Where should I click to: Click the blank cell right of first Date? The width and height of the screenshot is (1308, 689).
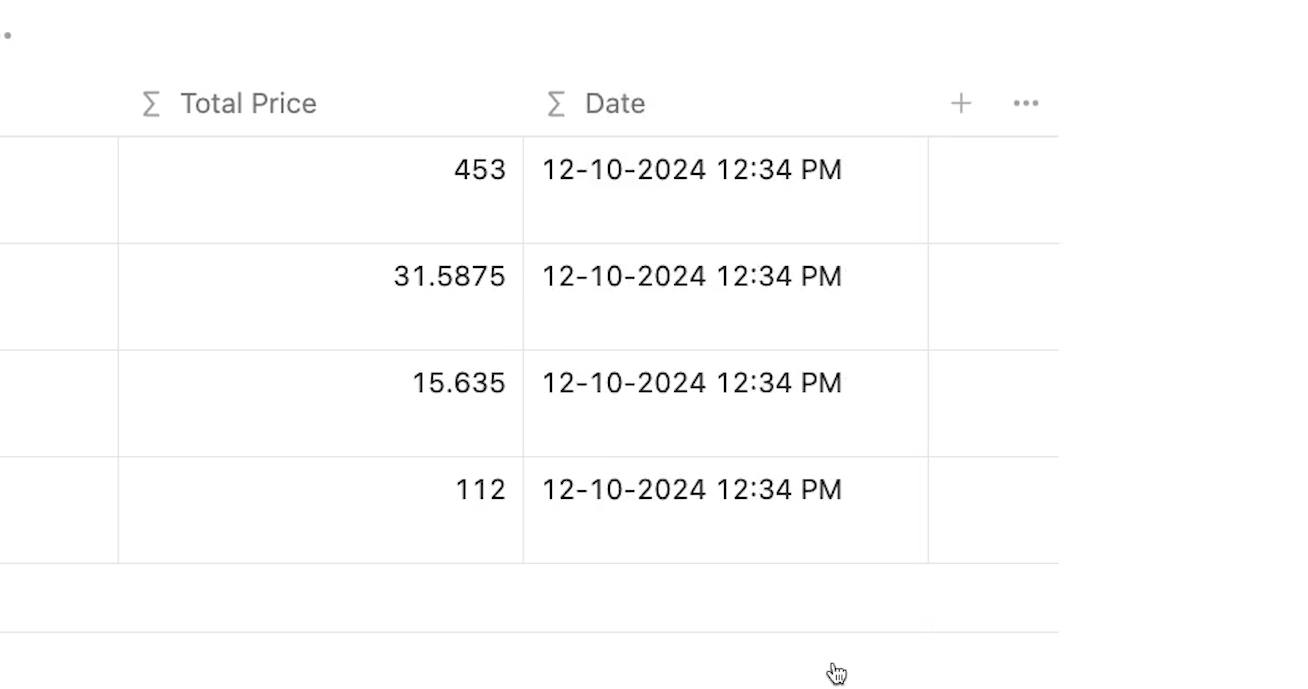coord(993,190)
